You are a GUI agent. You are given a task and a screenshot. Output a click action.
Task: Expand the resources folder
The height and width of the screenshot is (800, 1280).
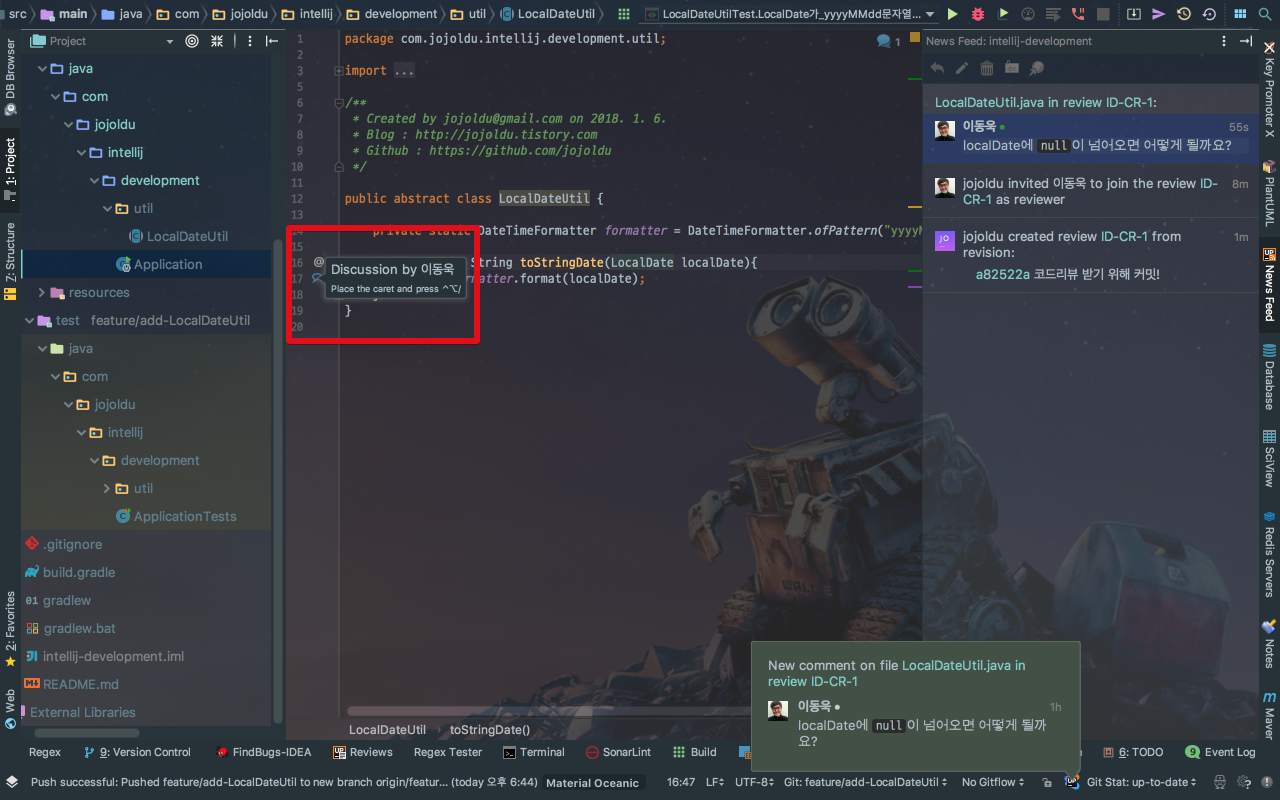pyautogui.click(x=42, y=292)
